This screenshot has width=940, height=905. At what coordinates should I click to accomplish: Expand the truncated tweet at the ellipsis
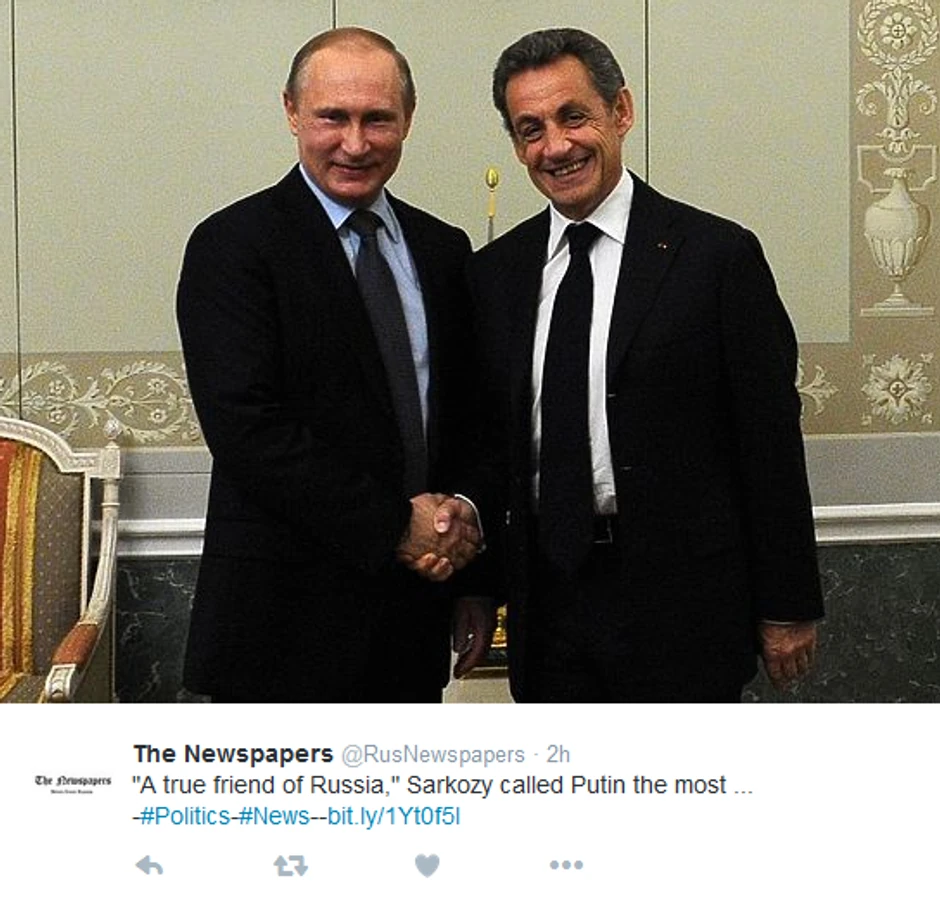(743, 786)
